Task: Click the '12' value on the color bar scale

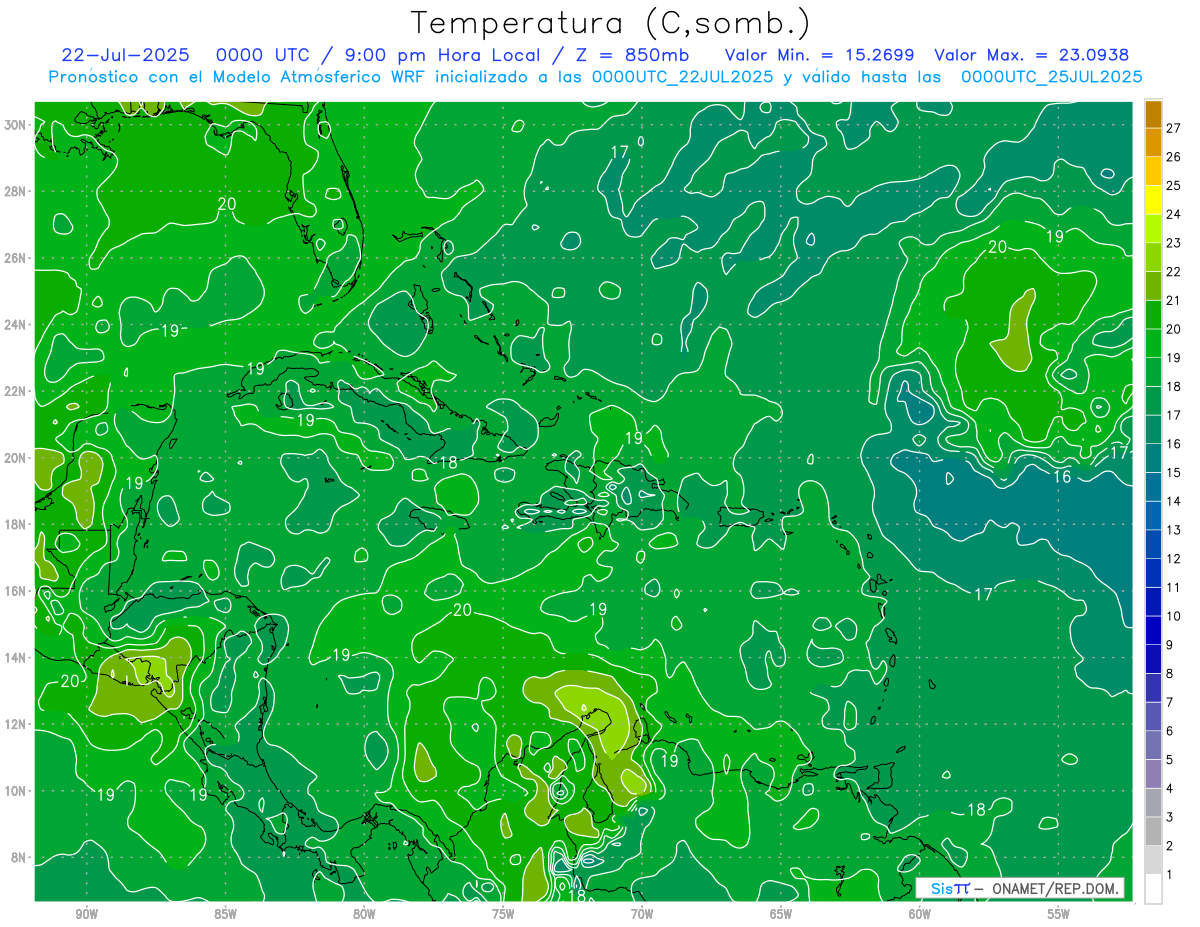Action: click(x=1174, y=558)
